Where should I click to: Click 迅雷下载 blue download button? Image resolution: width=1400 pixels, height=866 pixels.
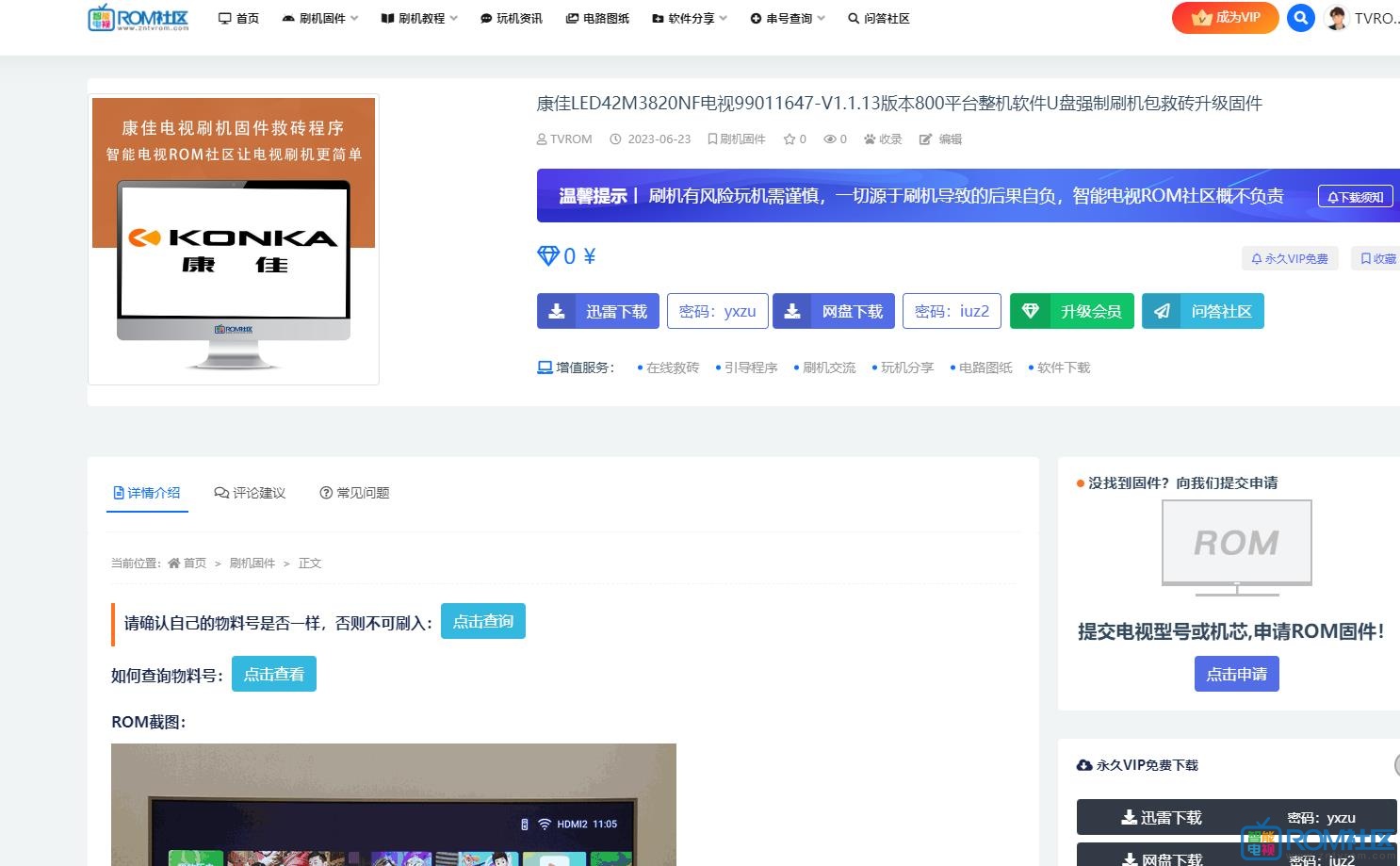tap(598, 311)
